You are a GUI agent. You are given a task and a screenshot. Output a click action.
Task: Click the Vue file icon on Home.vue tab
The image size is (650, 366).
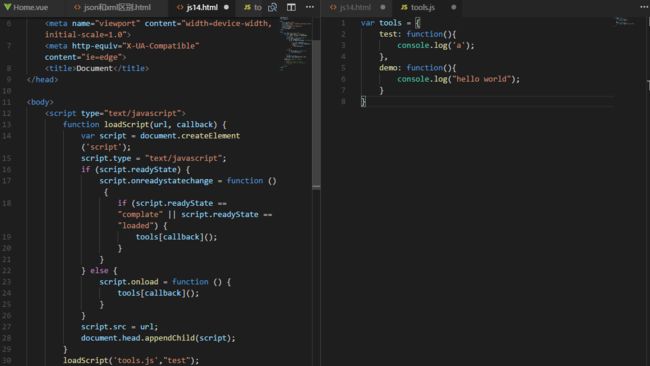tap(7, 7)
